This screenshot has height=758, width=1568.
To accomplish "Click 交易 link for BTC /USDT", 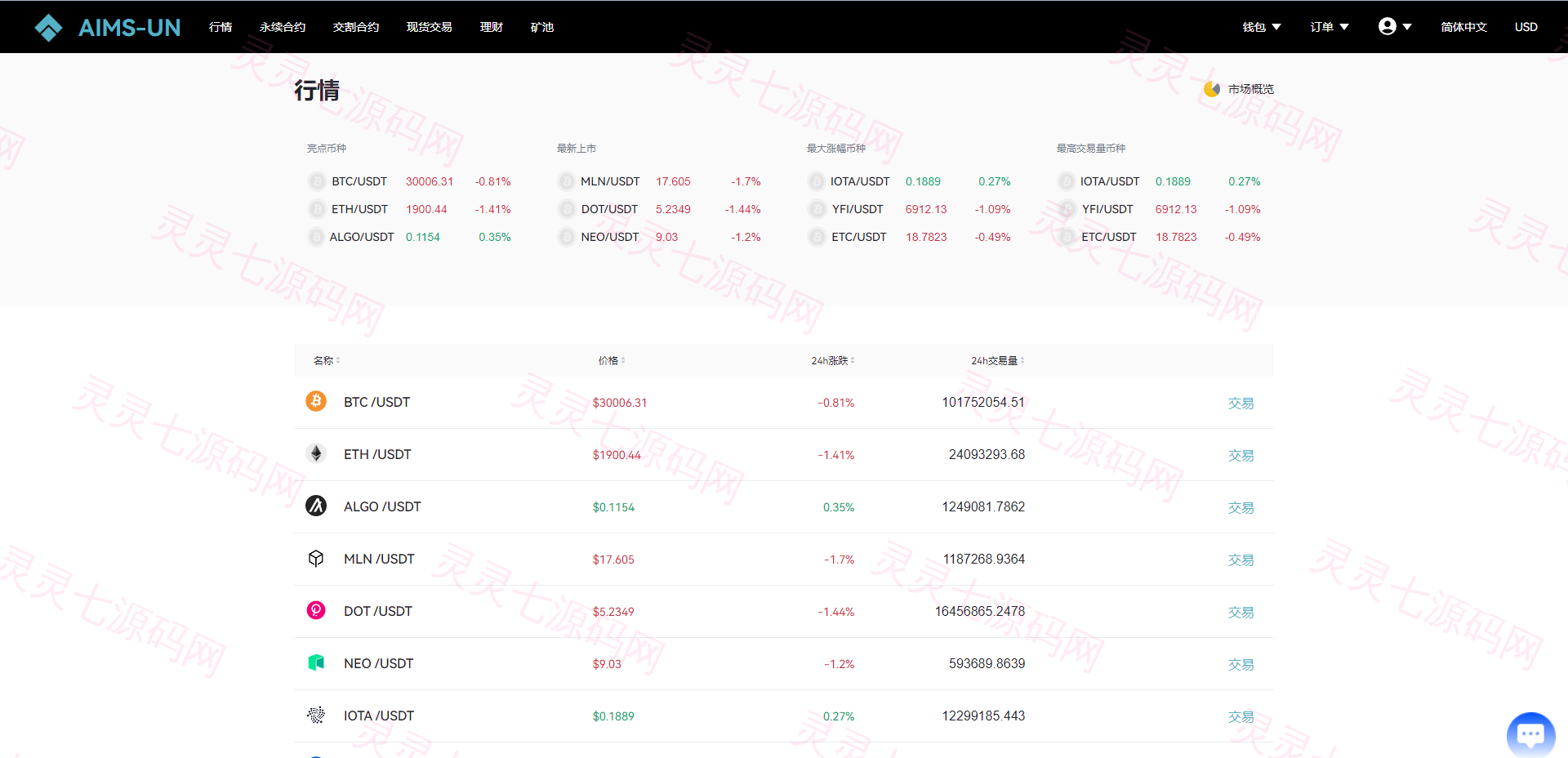I will pos(1241,403).
